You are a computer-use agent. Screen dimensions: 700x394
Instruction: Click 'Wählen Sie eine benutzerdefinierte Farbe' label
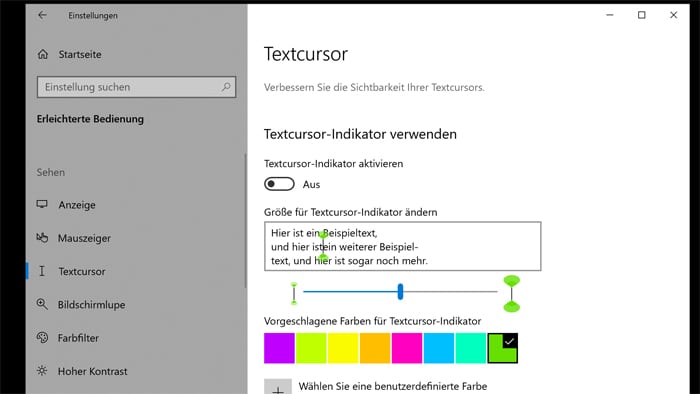393,386
